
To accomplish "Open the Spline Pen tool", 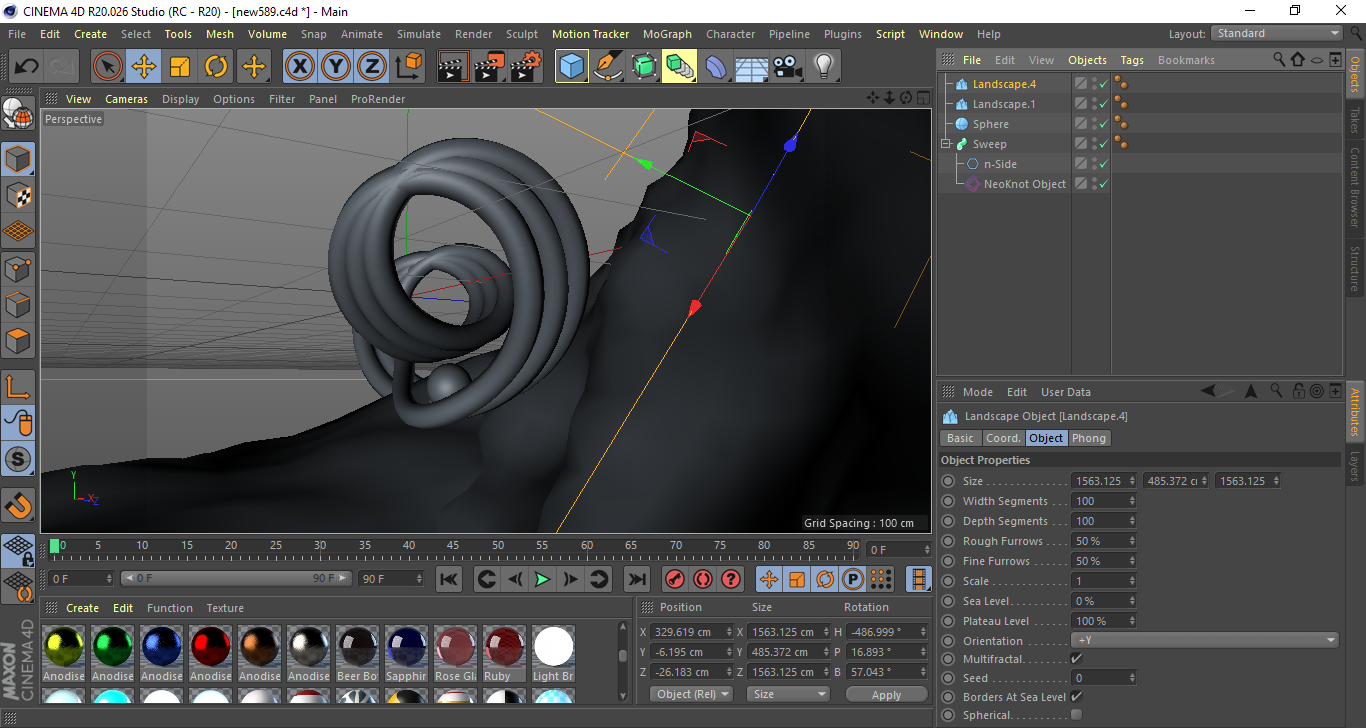I will click(x=608, y=67).
